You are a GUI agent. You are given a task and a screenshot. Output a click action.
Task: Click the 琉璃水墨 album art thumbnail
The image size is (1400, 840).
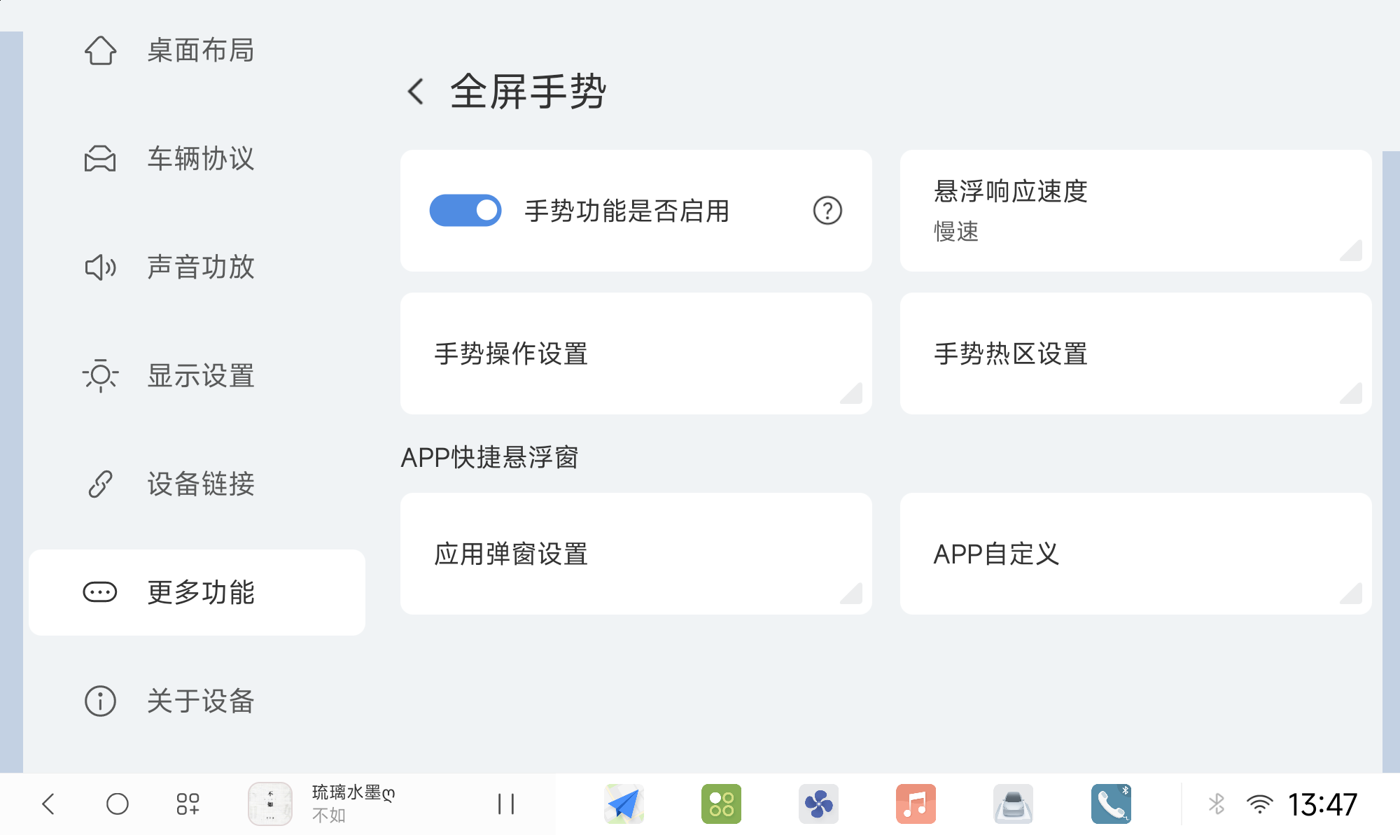tap(269, 803)
